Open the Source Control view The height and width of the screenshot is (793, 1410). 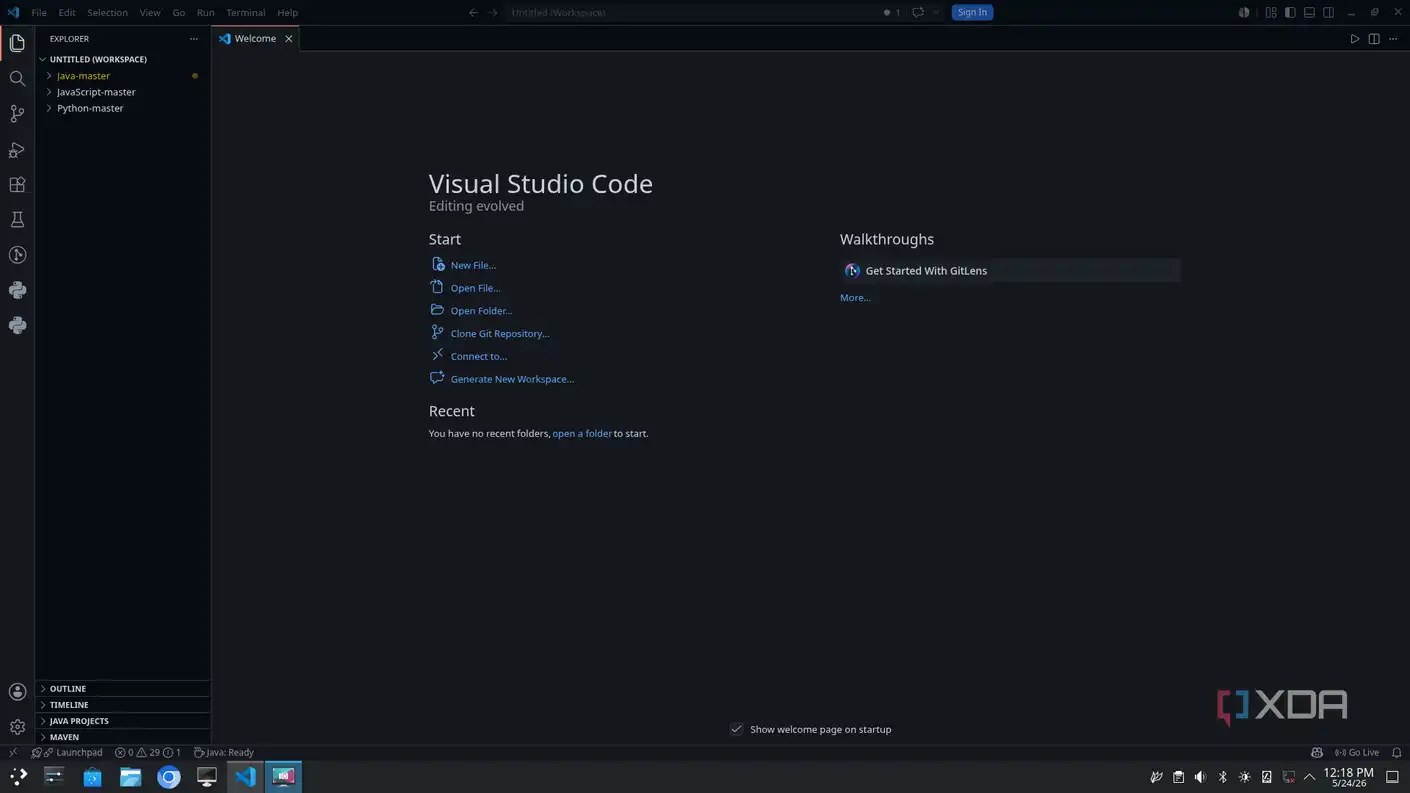click(x=17, y=114)
